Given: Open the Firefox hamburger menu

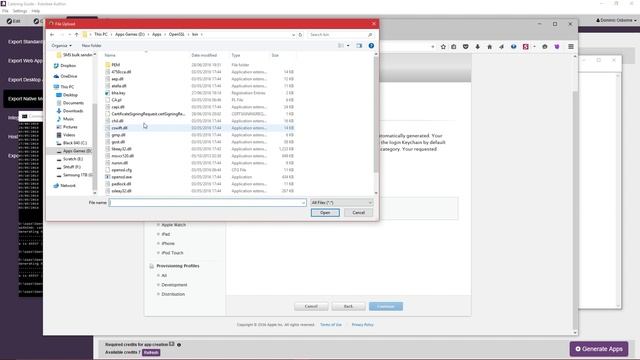Looking at the screenshot, I should coord(571,47).
